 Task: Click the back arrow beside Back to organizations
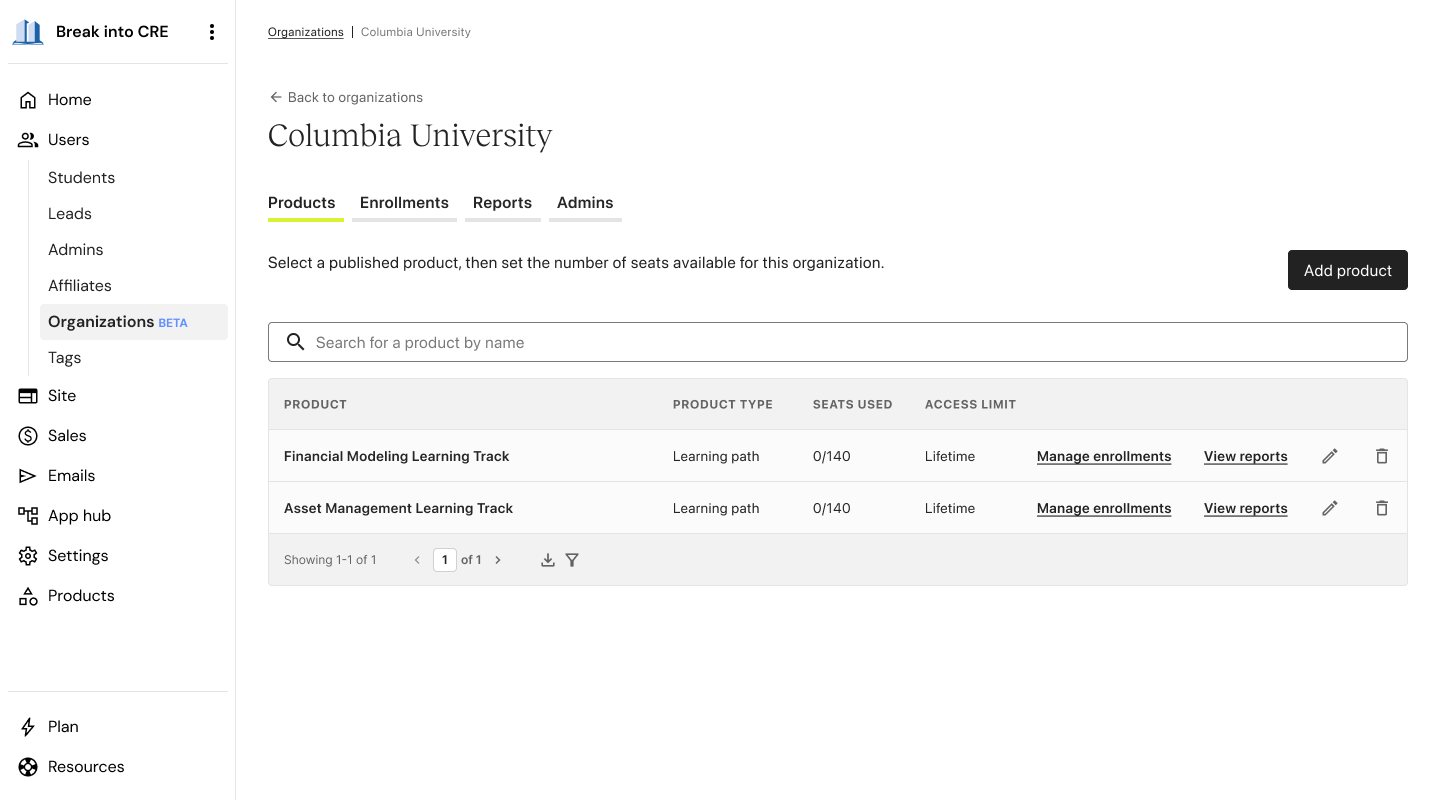tap(276, 97)
